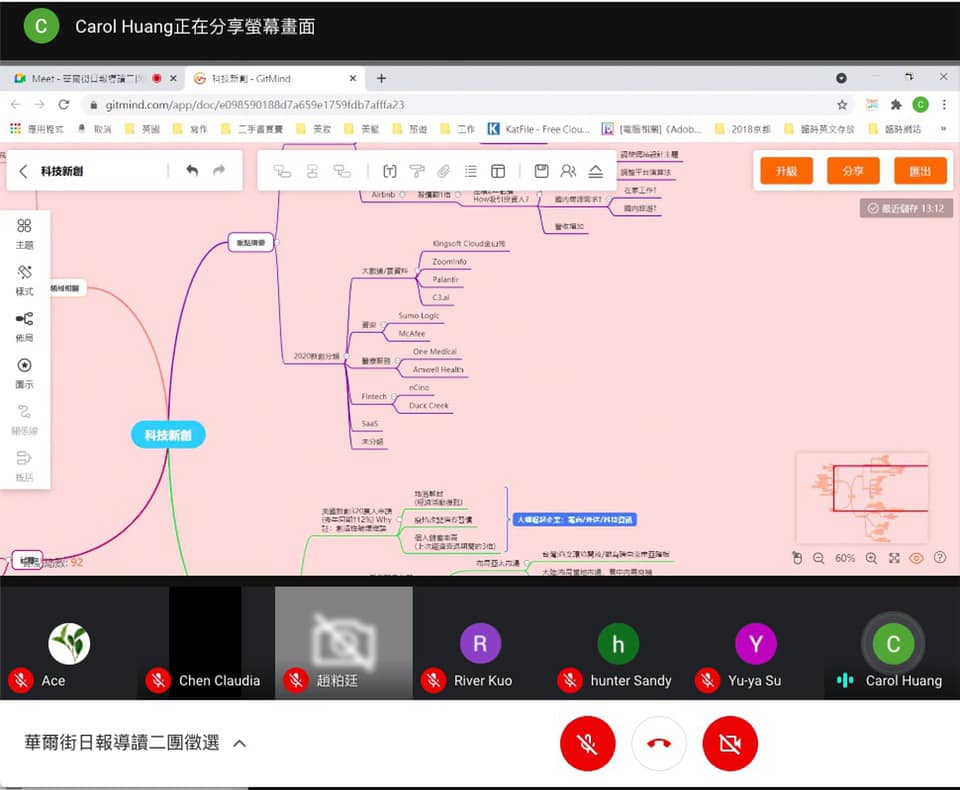Collapse the toolbar with eject-shaped icon
Image resolution: width=960 pixels, height=790 pixels.
click(596, 171)
